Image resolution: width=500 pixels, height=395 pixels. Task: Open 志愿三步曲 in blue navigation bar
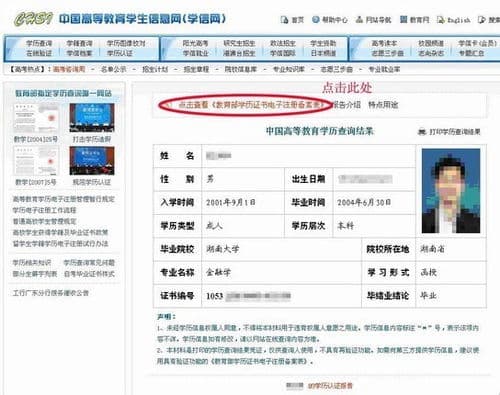coord(387,53)
